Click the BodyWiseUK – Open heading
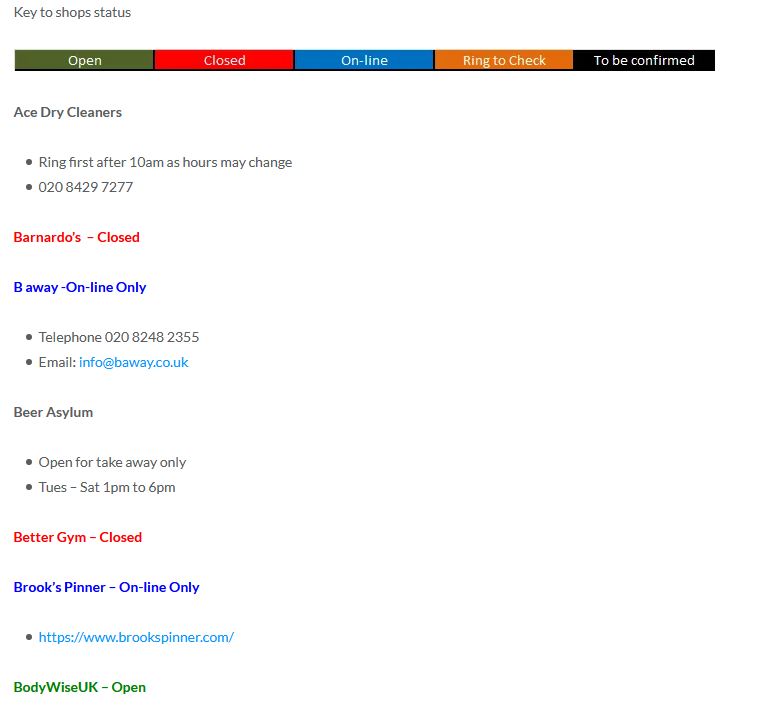This screenshot has height=720, width=762. pyautogui.click(x=80, y=687)
